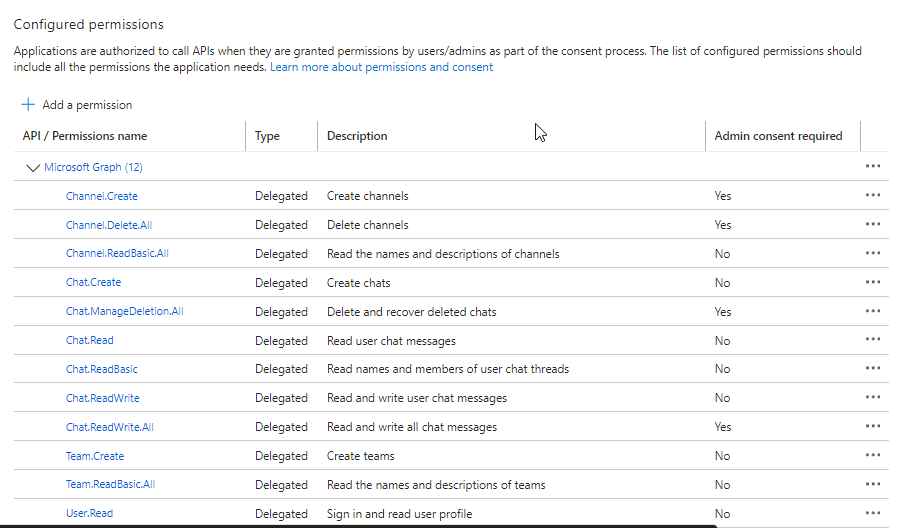Open the Chat.Create permission

93,282
